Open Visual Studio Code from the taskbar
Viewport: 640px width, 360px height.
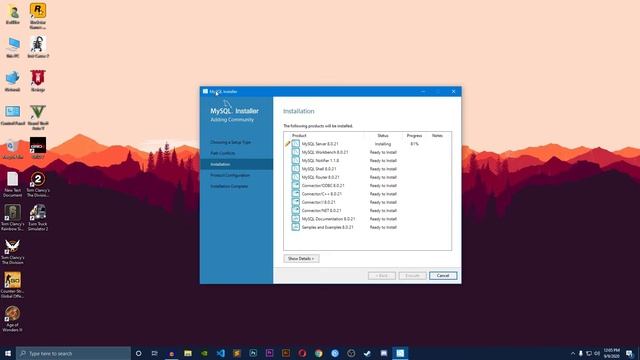[220, 353]
